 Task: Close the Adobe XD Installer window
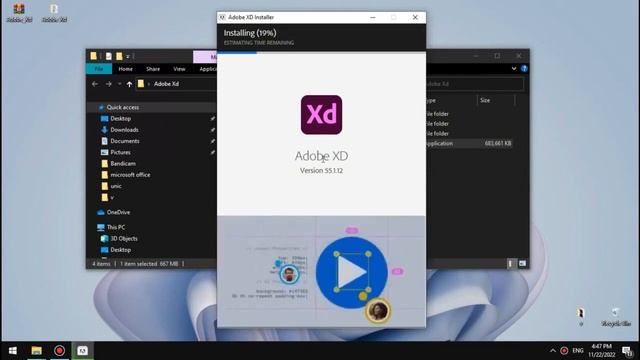point(415,18)
